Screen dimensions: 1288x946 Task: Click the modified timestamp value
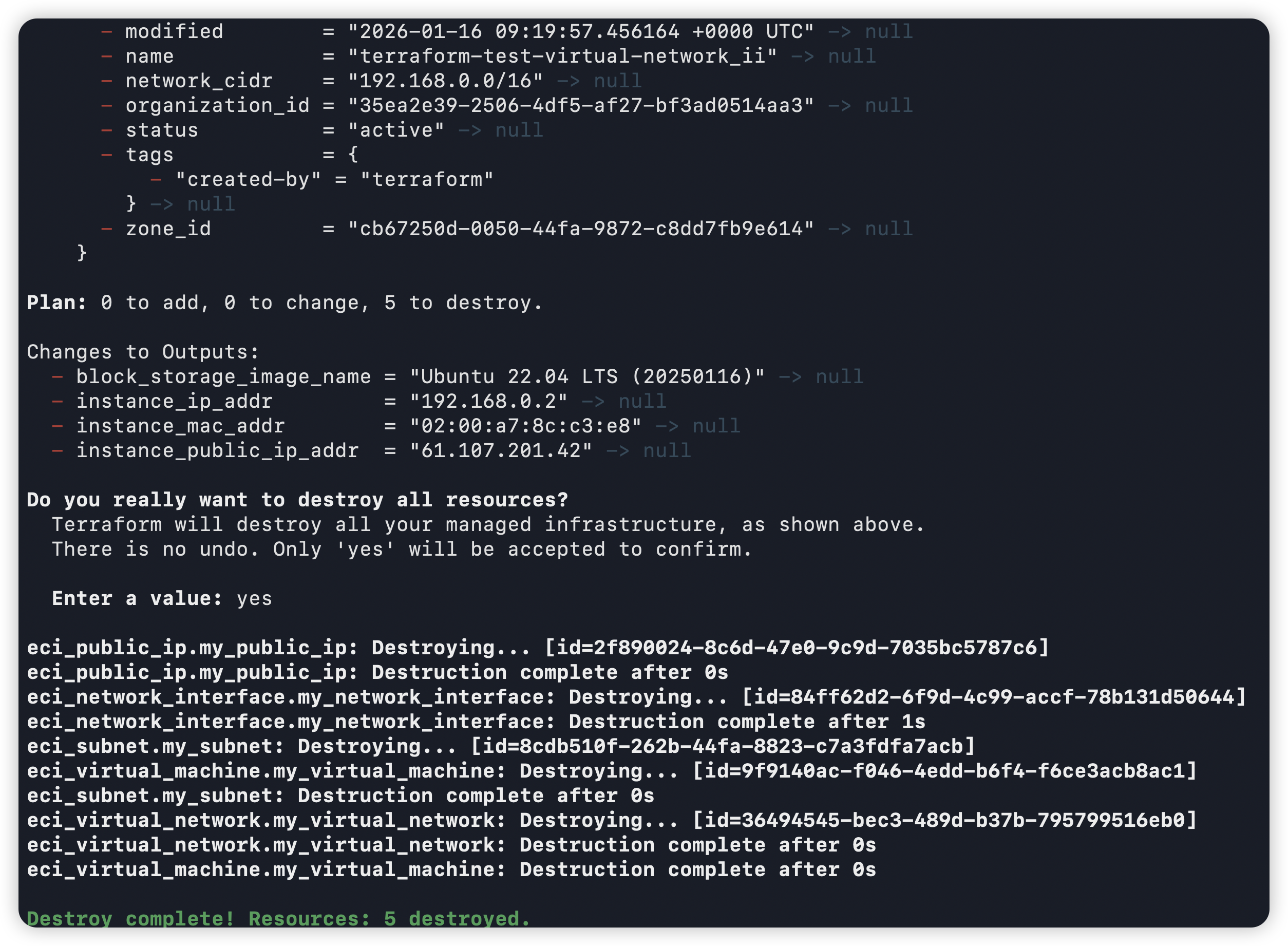click(x=581, y=31)
